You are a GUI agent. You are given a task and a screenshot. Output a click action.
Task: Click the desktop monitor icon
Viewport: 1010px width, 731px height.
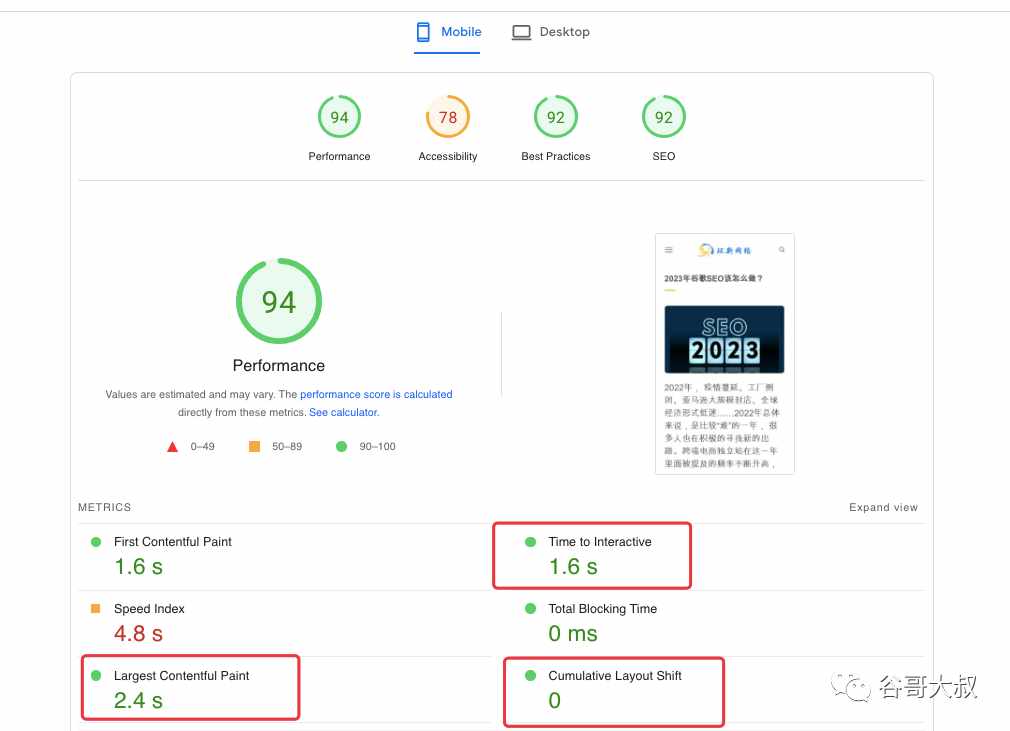(521, 32)
